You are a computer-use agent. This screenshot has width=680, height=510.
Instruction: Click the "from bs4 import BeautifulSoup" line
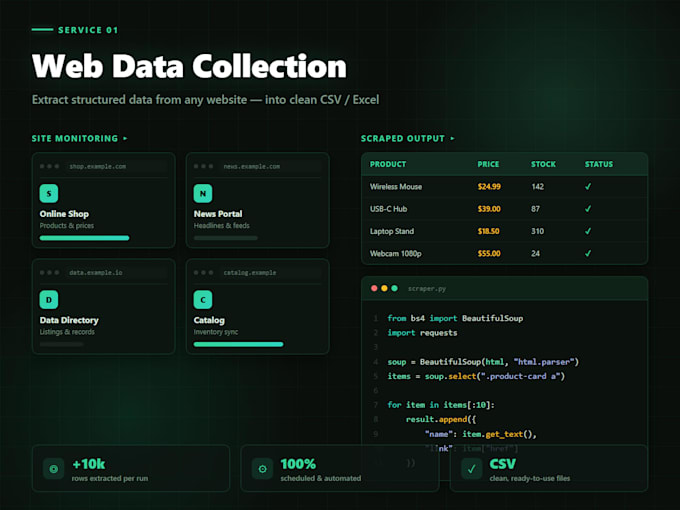pos(455,318)
